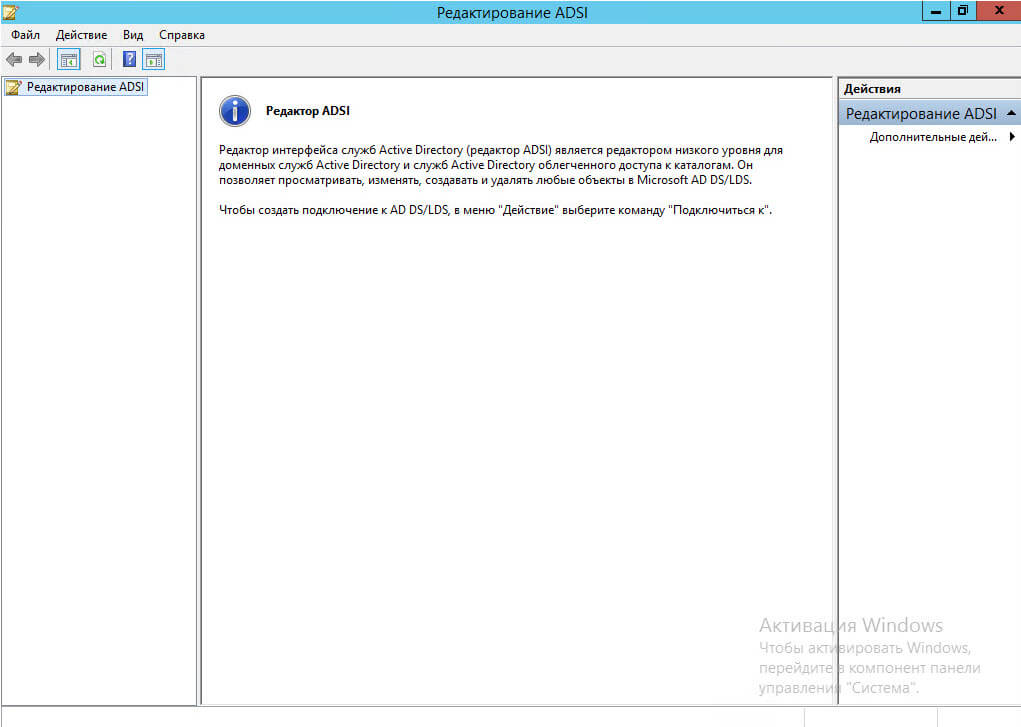Toggle the Actions pane toolbar icon
Viewport: 1021px width, 727px height.
click(154, 60)
